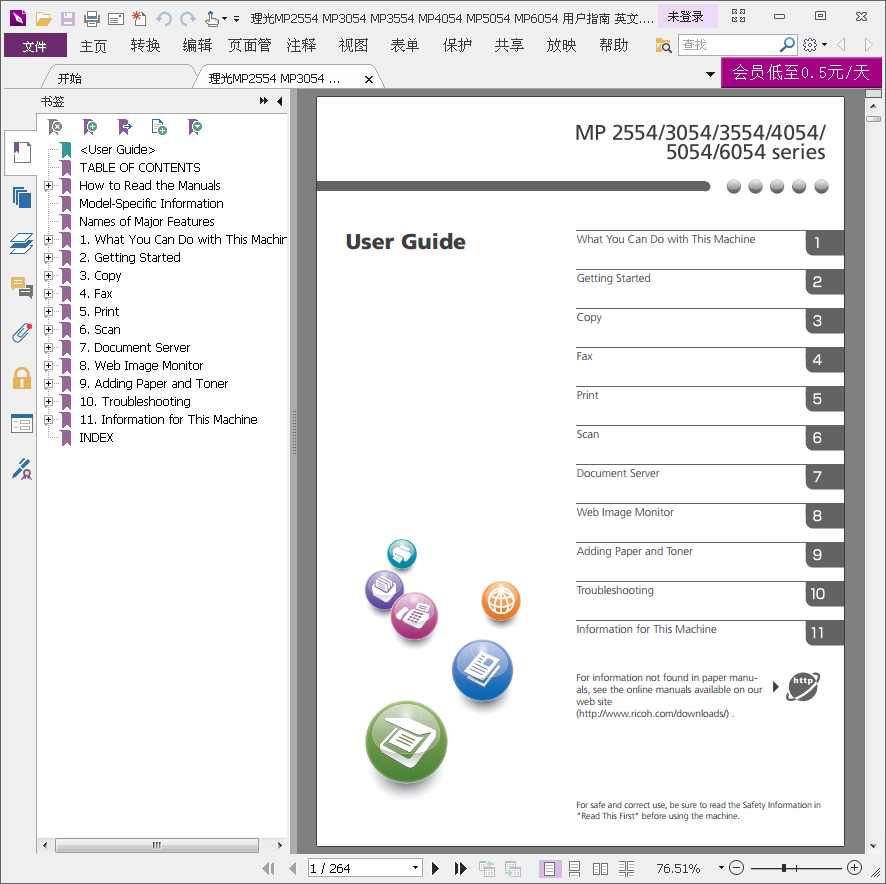Select the hand tool in the quick toolbar
886x884 pixels.
212,19
